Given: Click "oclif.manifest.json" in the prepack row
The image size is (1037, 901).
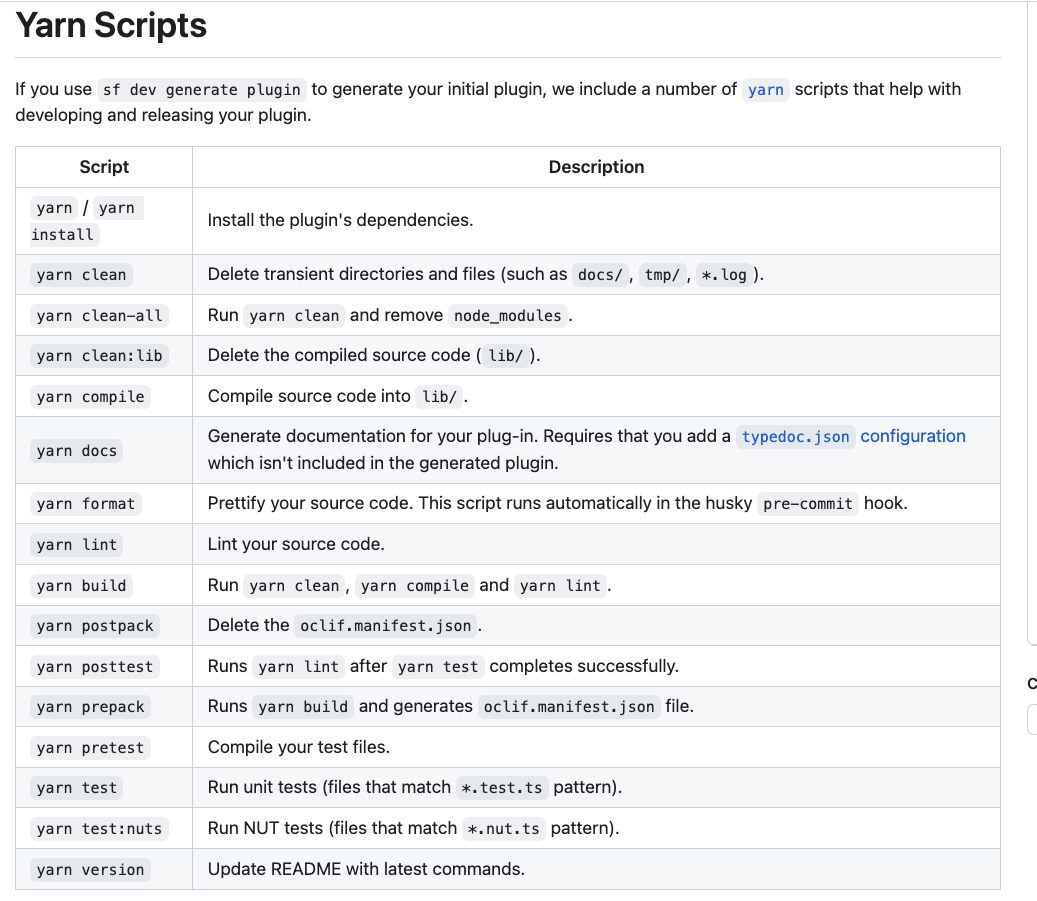Looking at the screenshot, I should 568,706.
